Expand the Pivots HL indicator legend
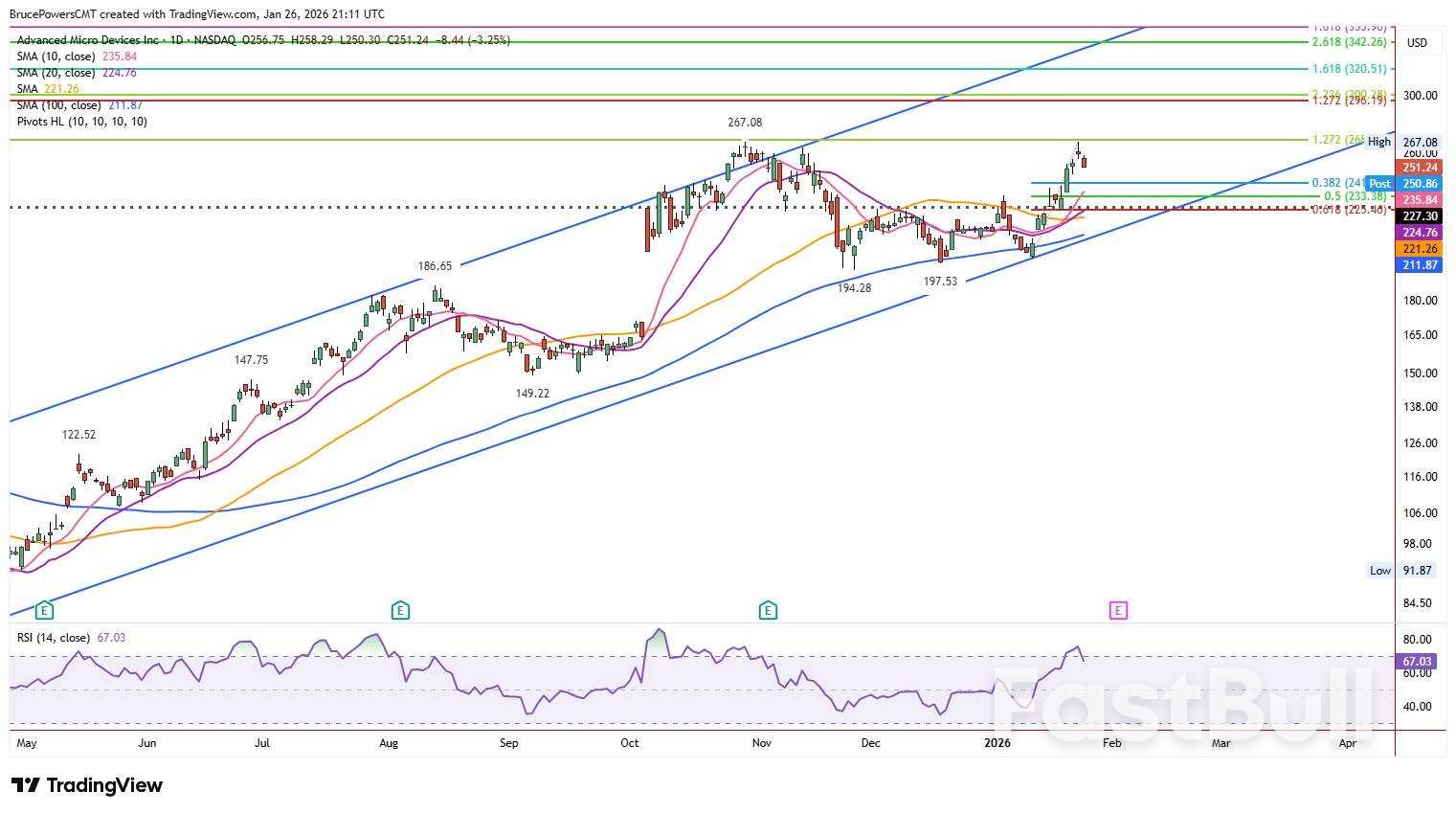 point(82,122)
